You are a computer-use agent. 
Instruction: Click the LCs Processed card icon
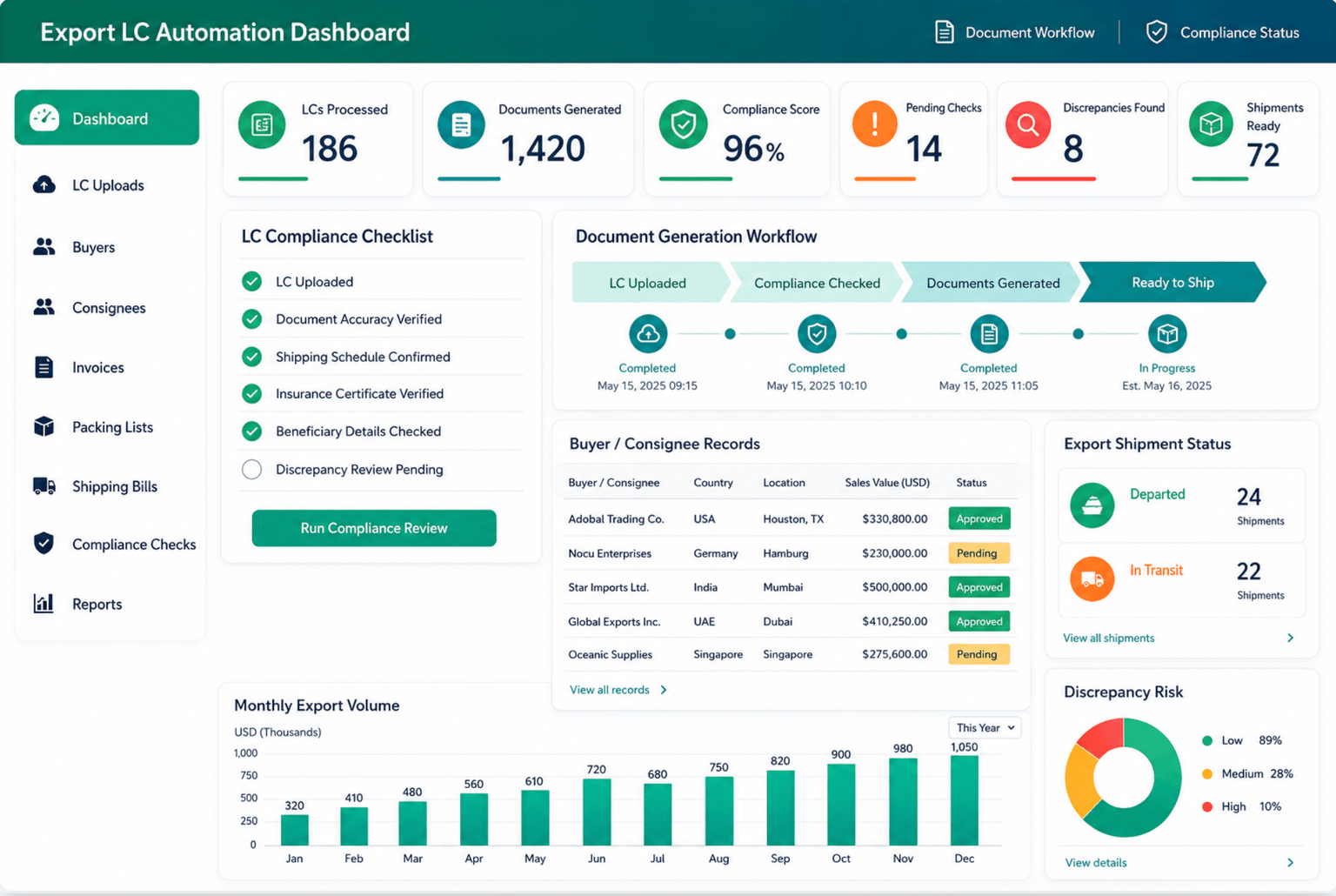click(x=262, y=125)
